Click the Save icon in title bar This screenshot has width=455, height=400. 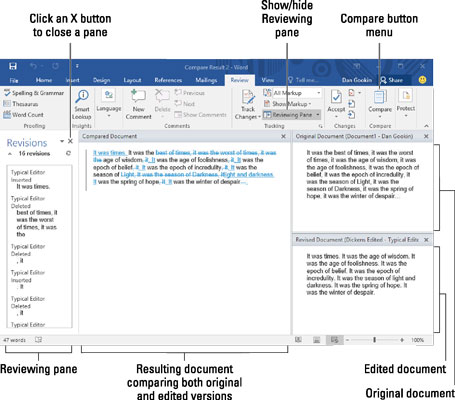point(13,66)
